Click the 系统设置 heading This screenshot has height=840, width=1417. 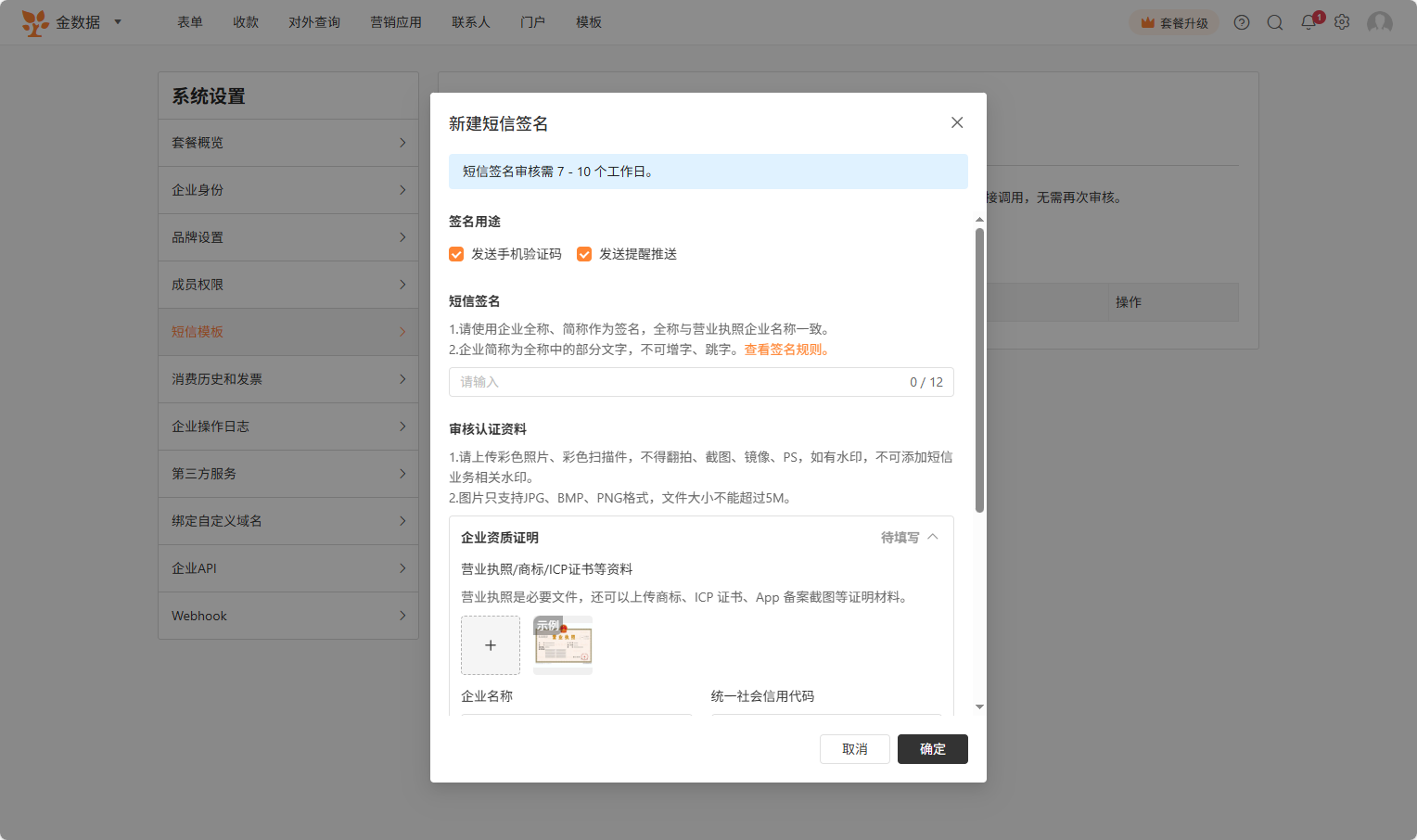pos(209,96)
